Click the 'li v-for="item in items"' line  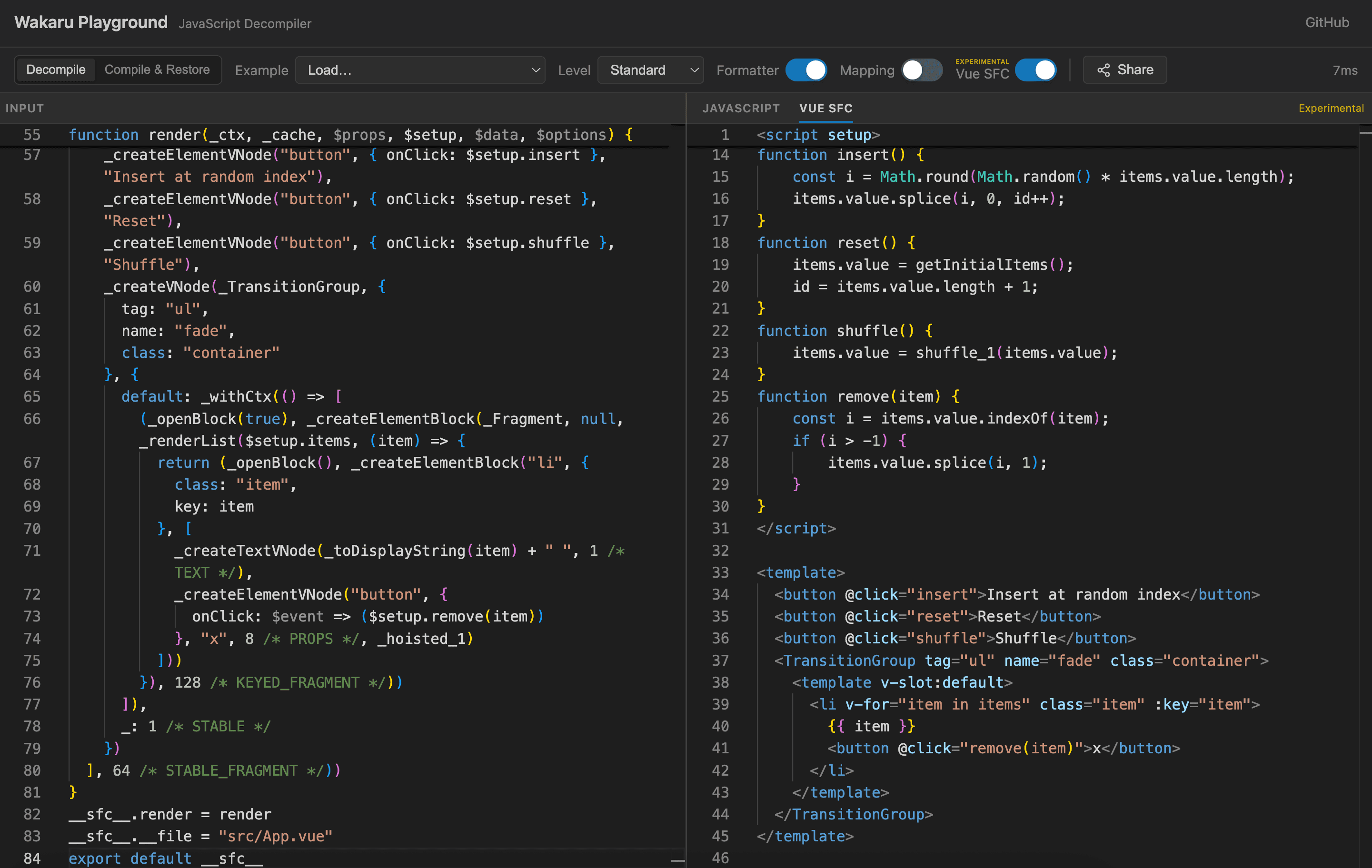pyautogui.click(x=1034, y=704)
